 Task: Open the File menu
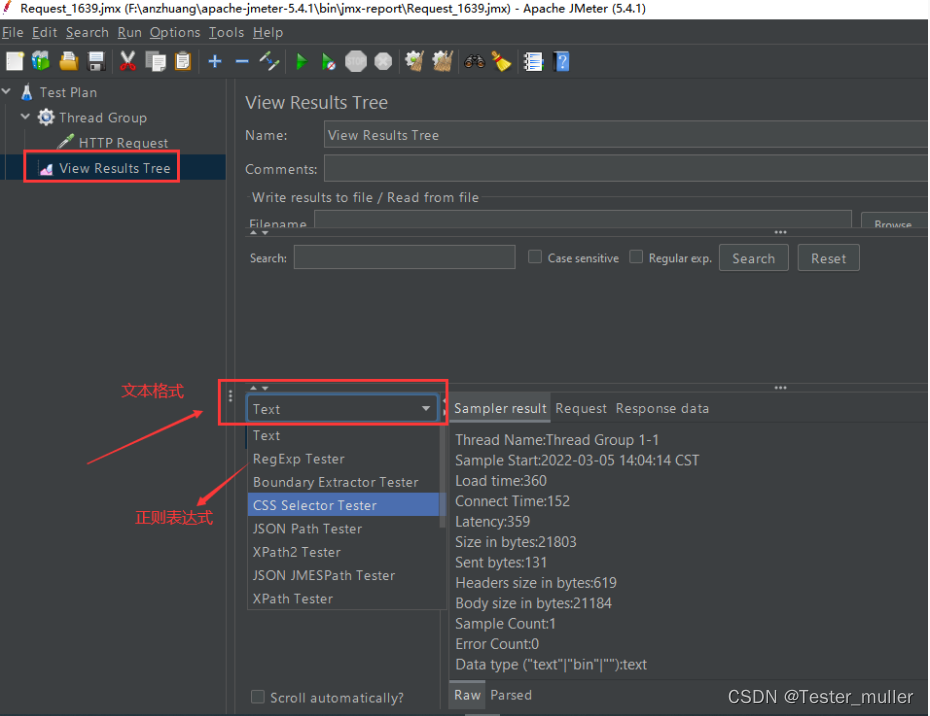pos(12,32)
